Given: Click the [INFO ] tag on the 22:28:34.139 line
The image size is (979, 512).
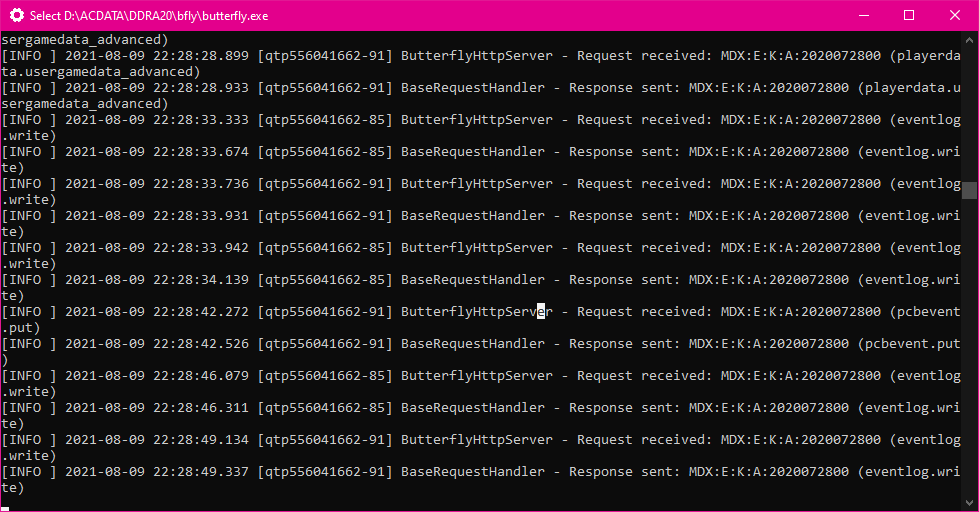Looking at the screenshot, I should [29, 280].
